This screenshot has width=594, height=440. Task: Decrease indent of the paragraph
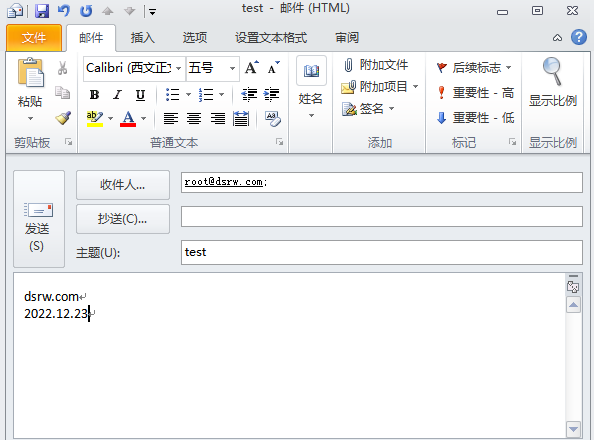pos(249,94)
